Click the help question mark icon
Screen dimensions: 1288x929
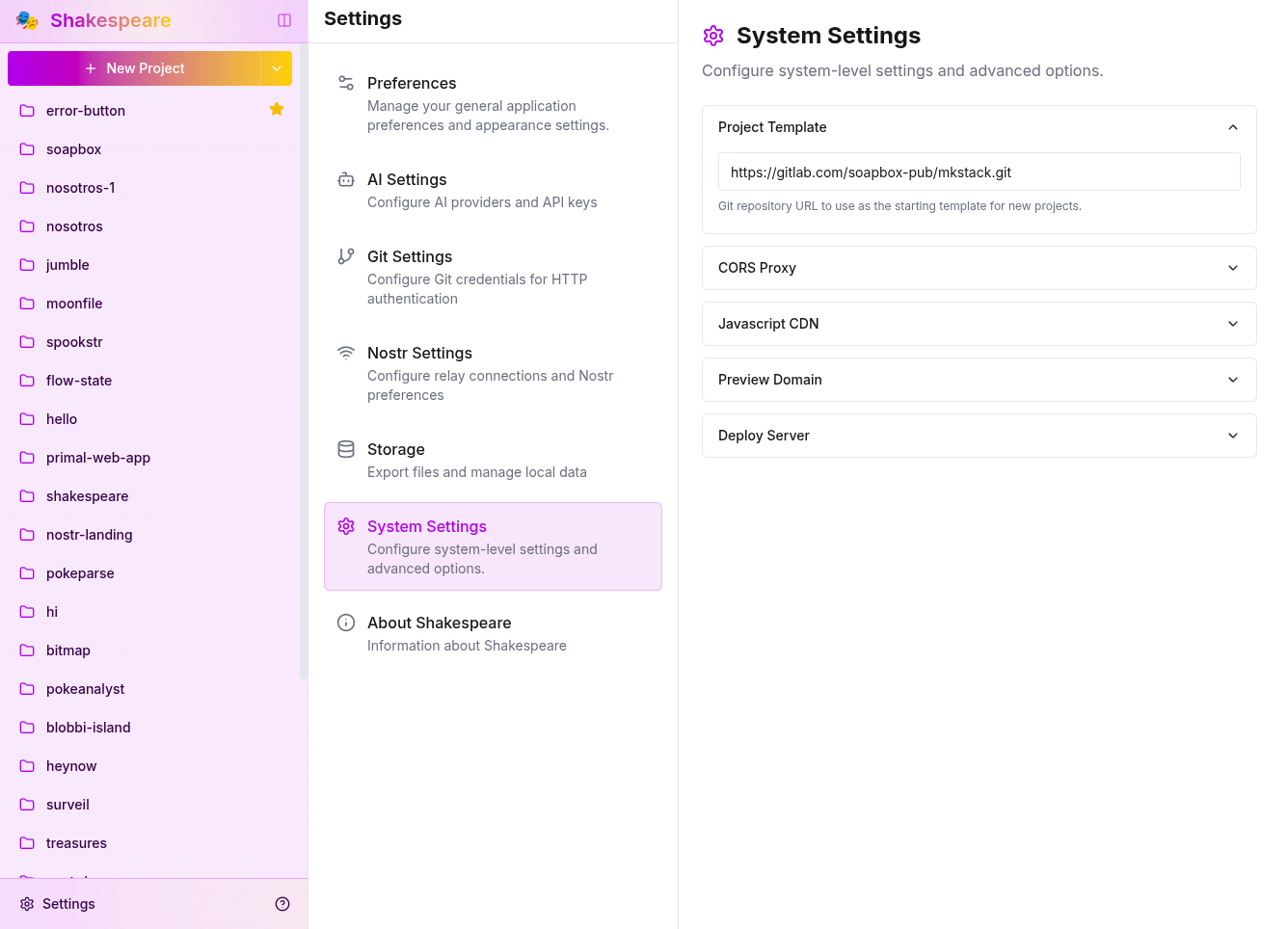point(282,904)
